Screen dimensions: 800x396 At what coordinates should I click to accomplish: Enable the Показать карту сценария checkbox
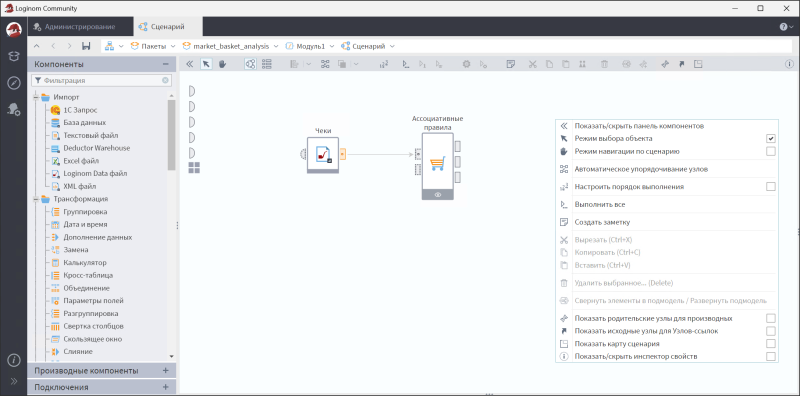tap(770, 343)
